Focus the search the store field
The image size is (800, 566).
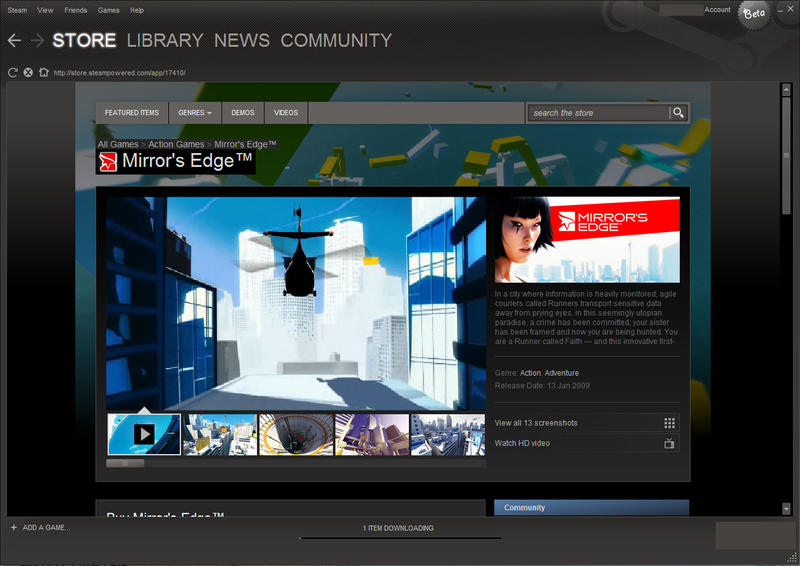click(599, 113)
